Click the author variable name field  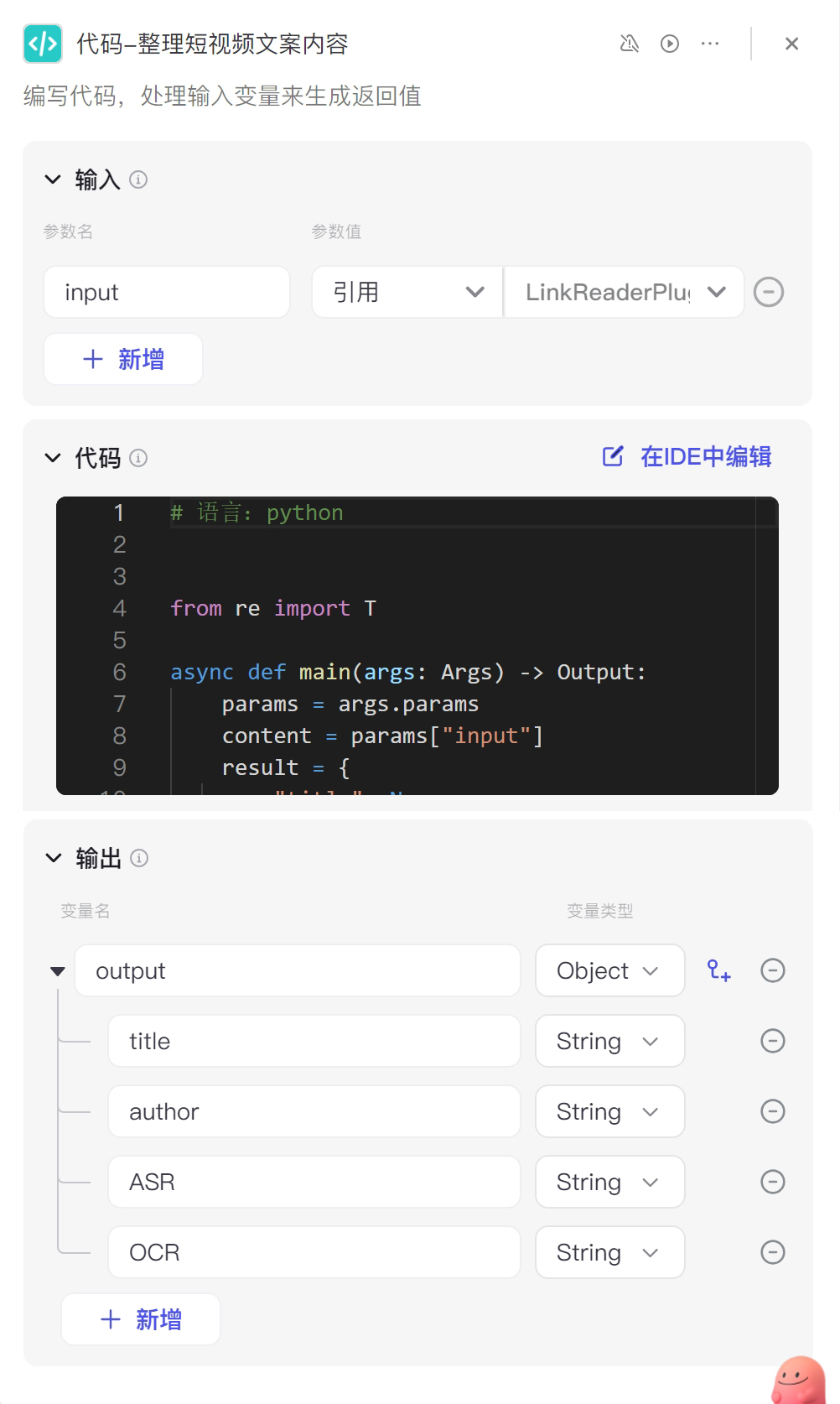tap(314, 1111)
